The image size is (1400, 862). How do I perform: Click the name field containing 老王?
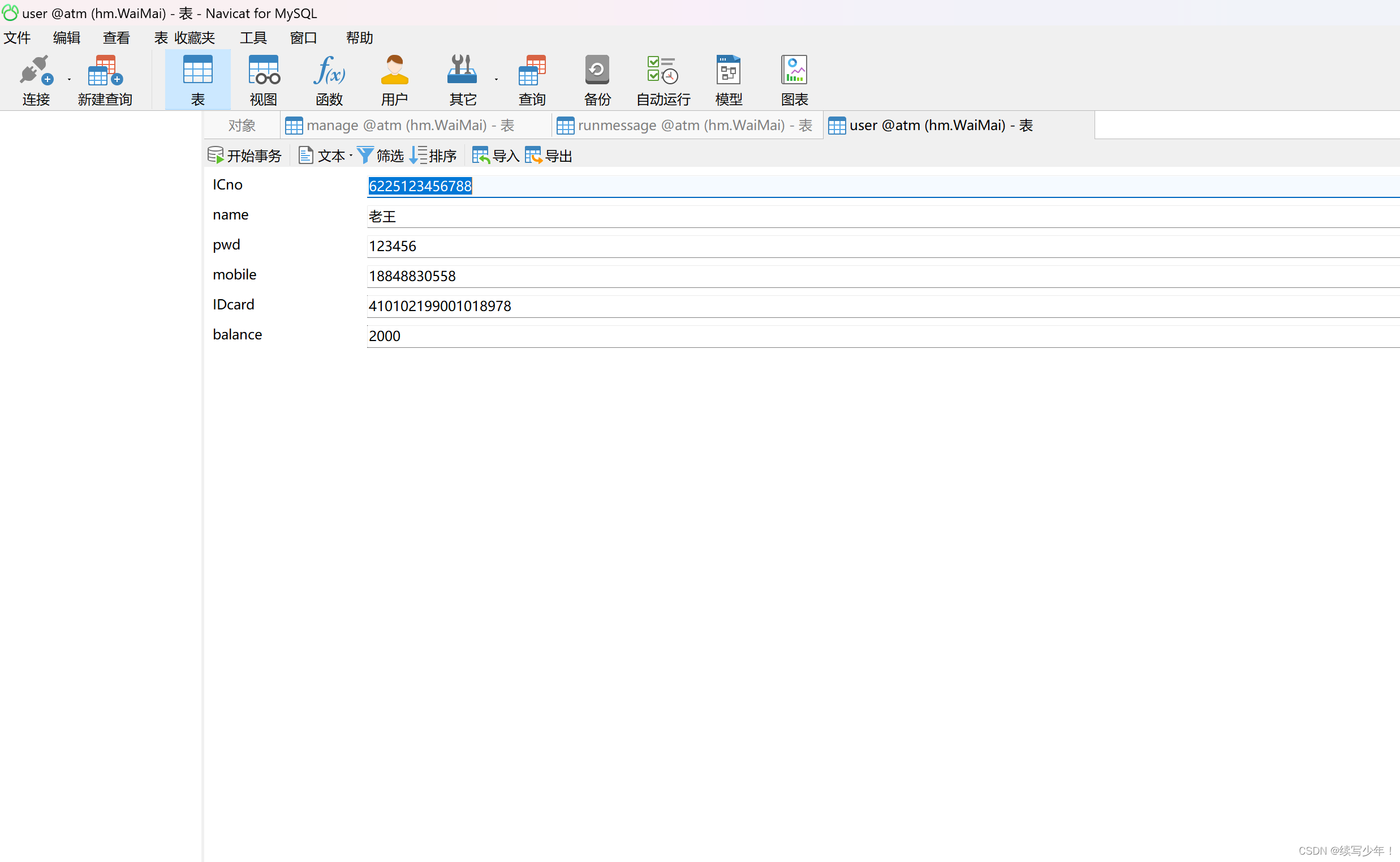(883, 216)
